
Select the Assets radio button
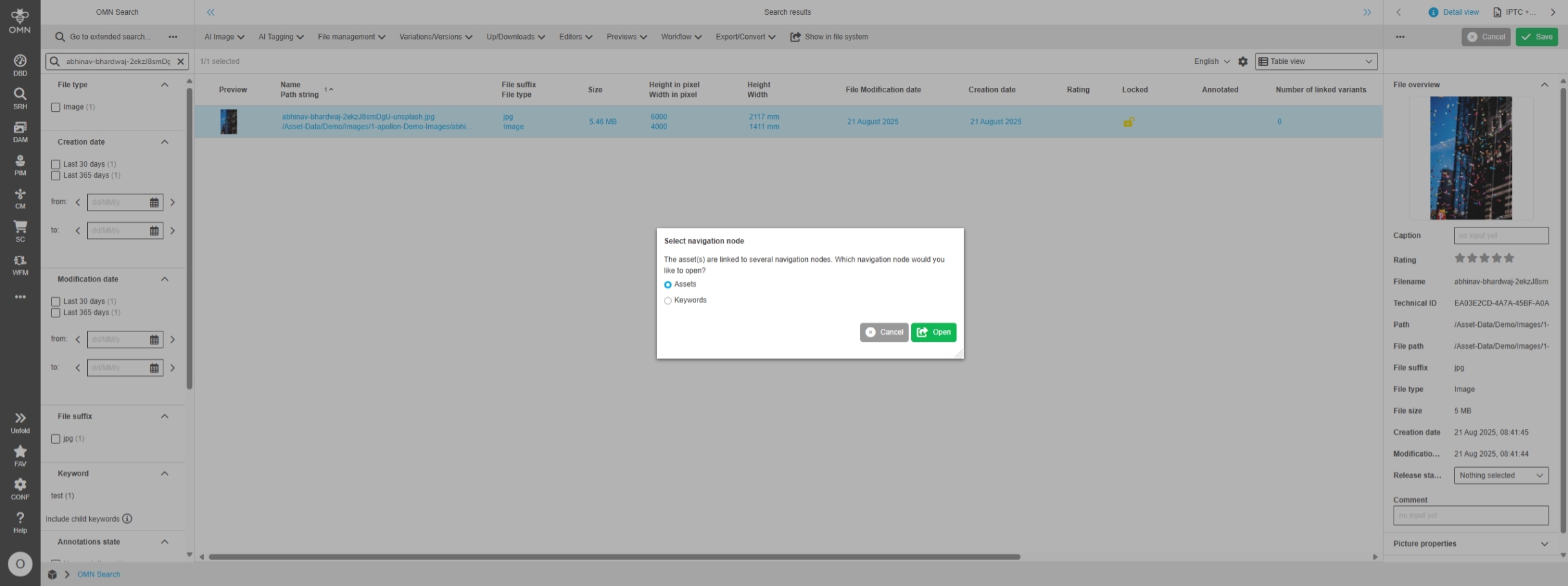(x=668, y=285)
